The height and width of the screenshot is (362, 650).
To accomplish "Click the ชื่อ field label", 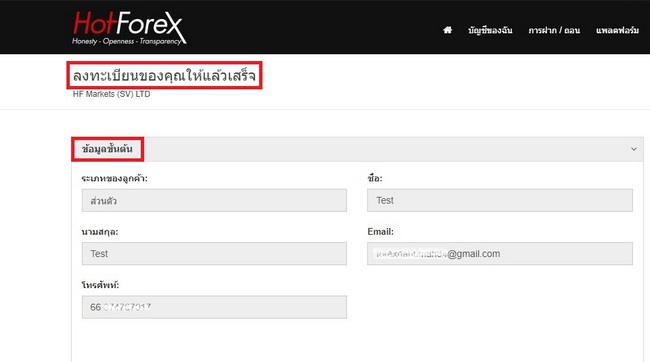I will pos(375,178).
